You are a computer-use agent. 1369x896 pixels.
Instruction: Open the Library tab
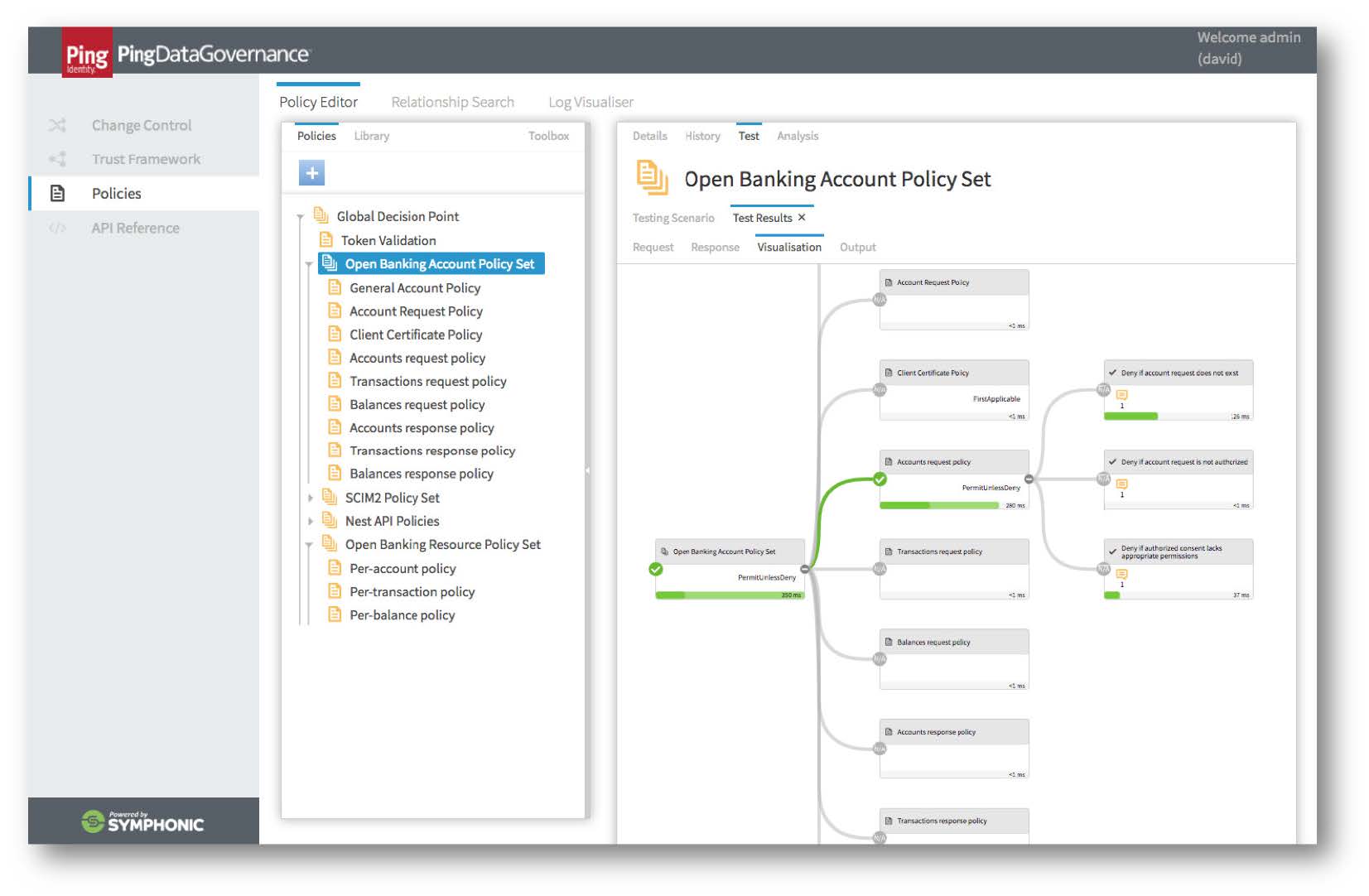tap(371, 136)
